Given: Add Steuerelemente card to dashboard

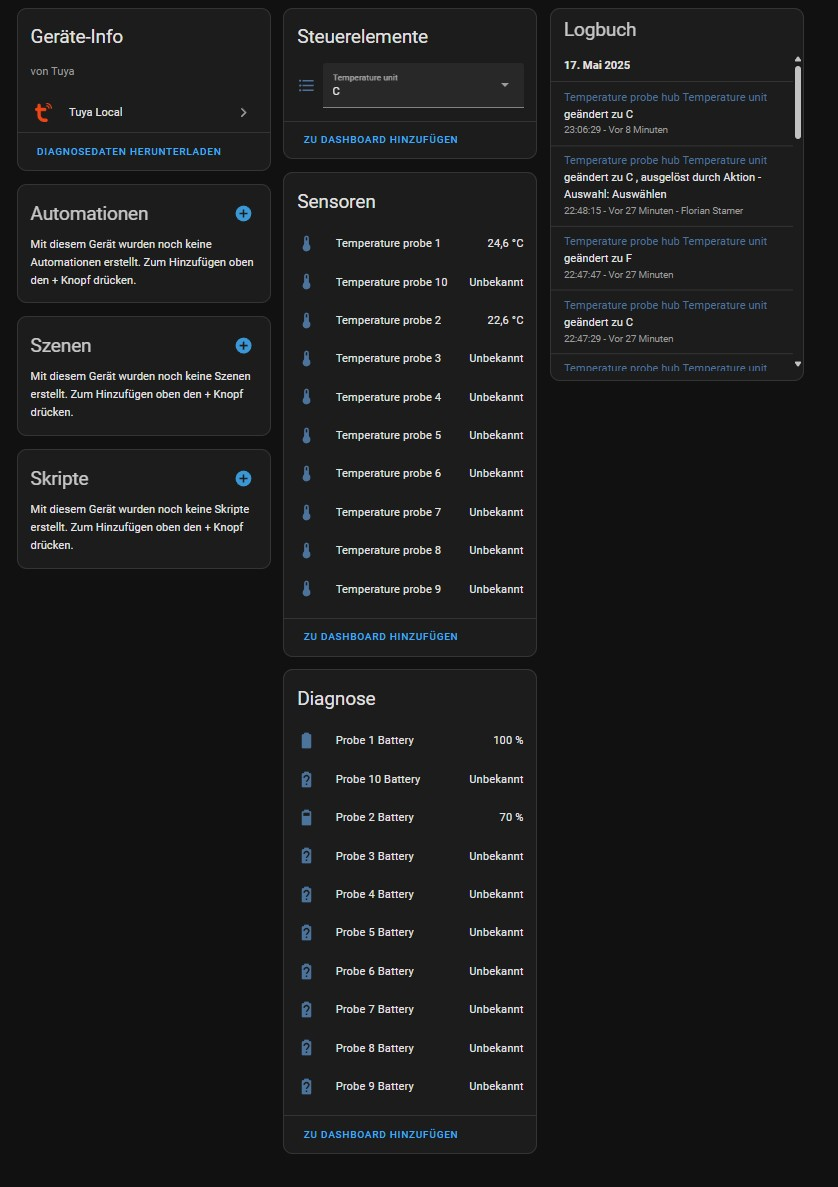Looking at the screenshot, I should (380, 140).
